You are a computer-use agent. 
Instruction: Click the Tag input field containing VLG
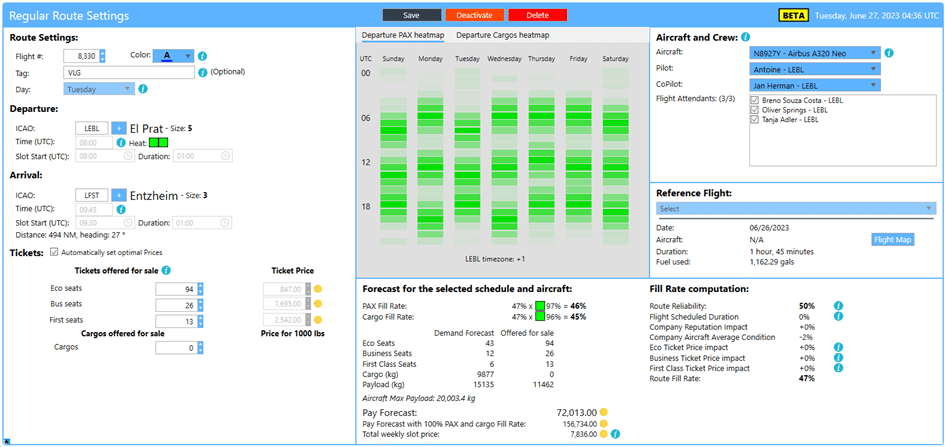[129, 73]
